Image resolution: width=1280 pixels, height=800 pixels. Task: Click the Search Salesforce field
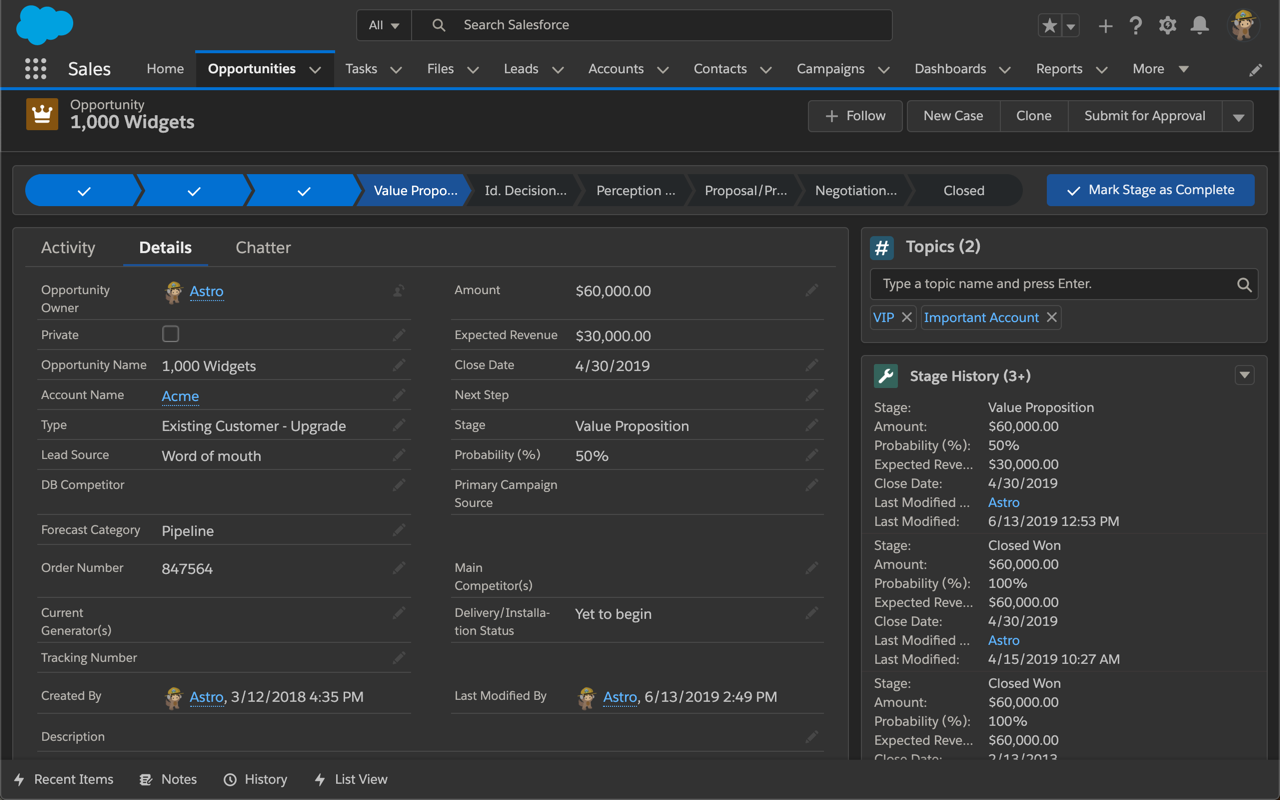tap(652, 25)
